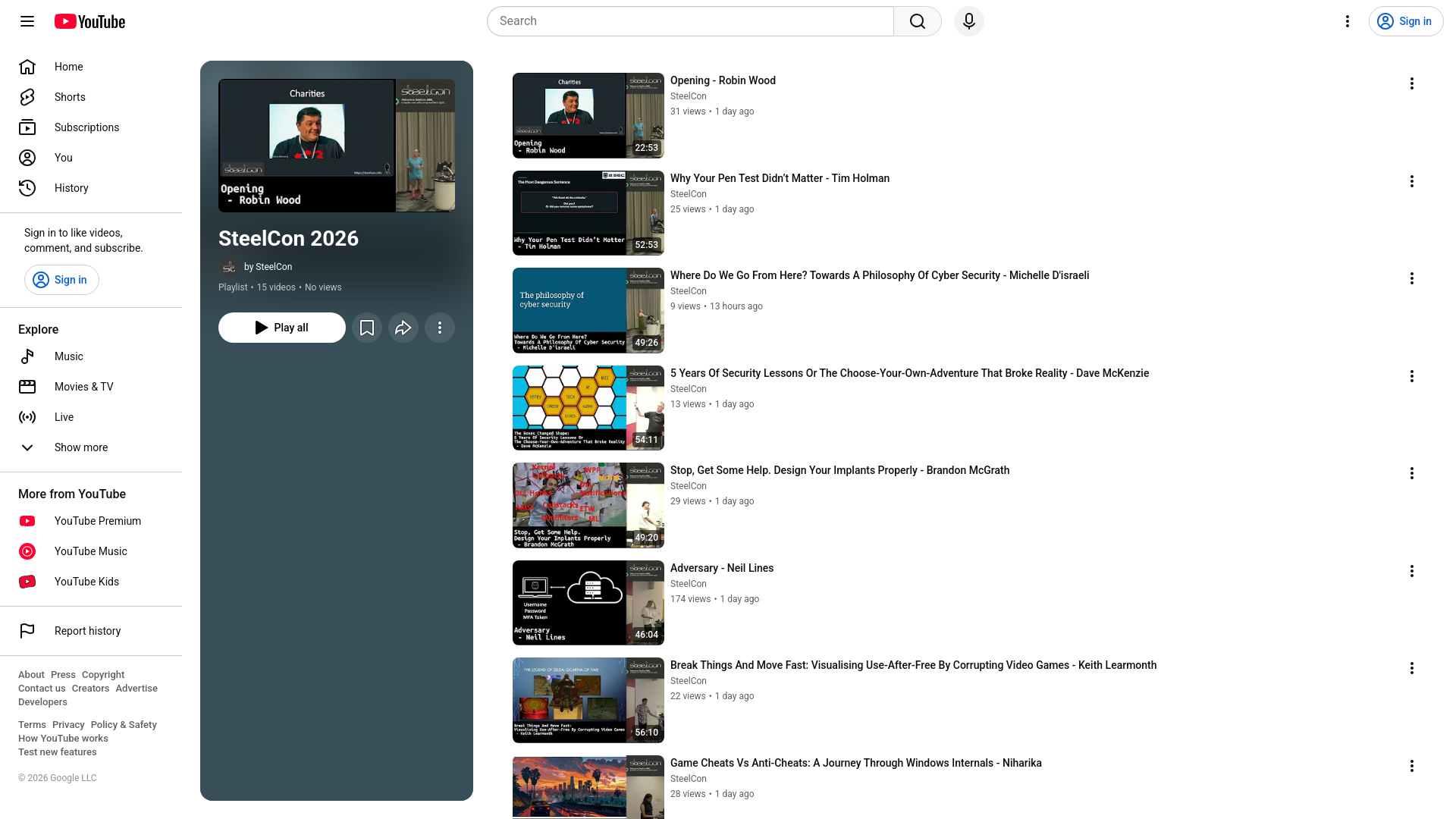Open the top-right settings kebab menu
Image resolution: width=1456 pixels, height=819 pixels.
tap(1348, 21)
